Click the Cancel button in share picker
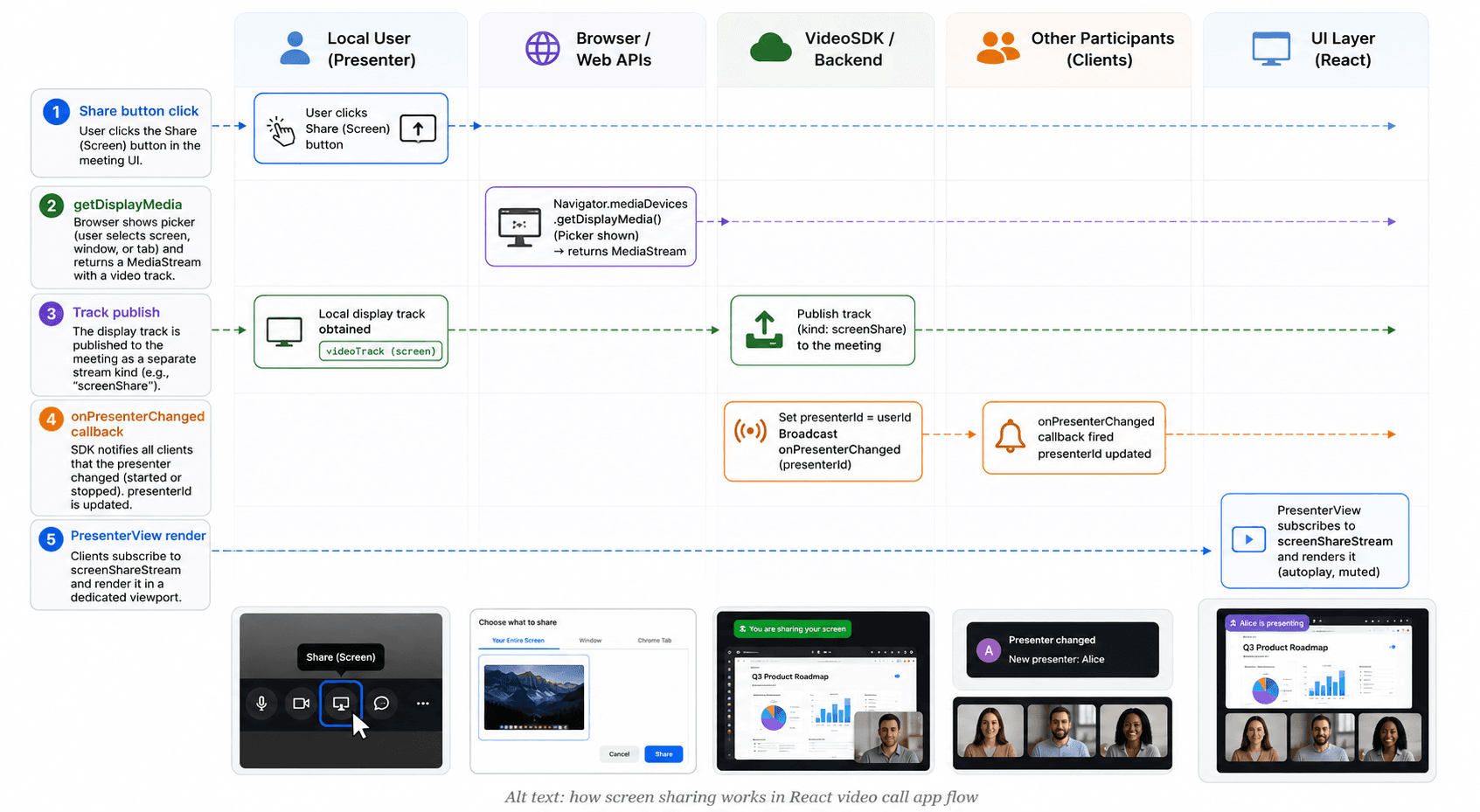This screenshot has width=1480, height=812. pos(619,753)
